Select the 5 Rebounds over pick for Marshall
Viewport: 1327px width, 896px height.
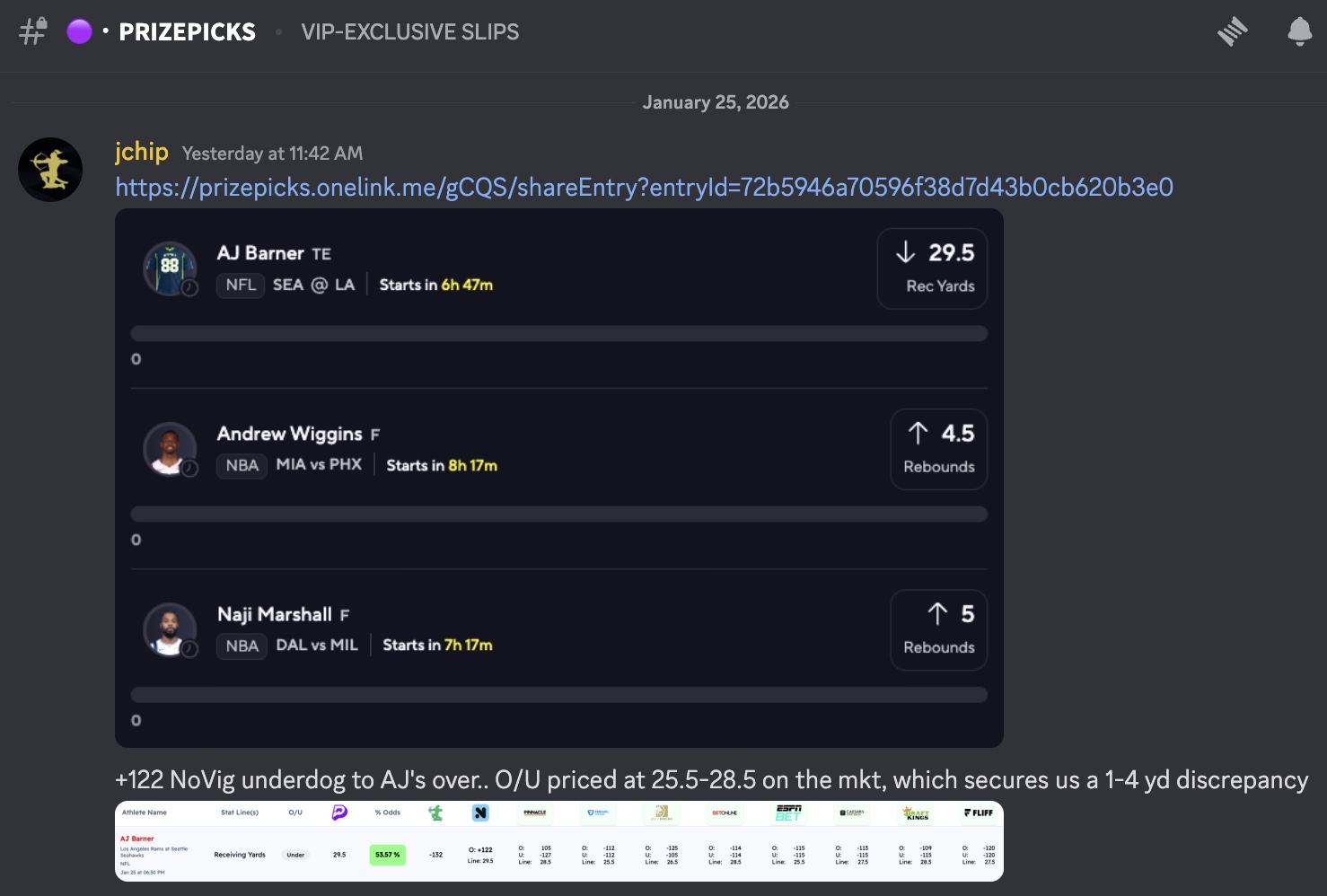[938, 629]
